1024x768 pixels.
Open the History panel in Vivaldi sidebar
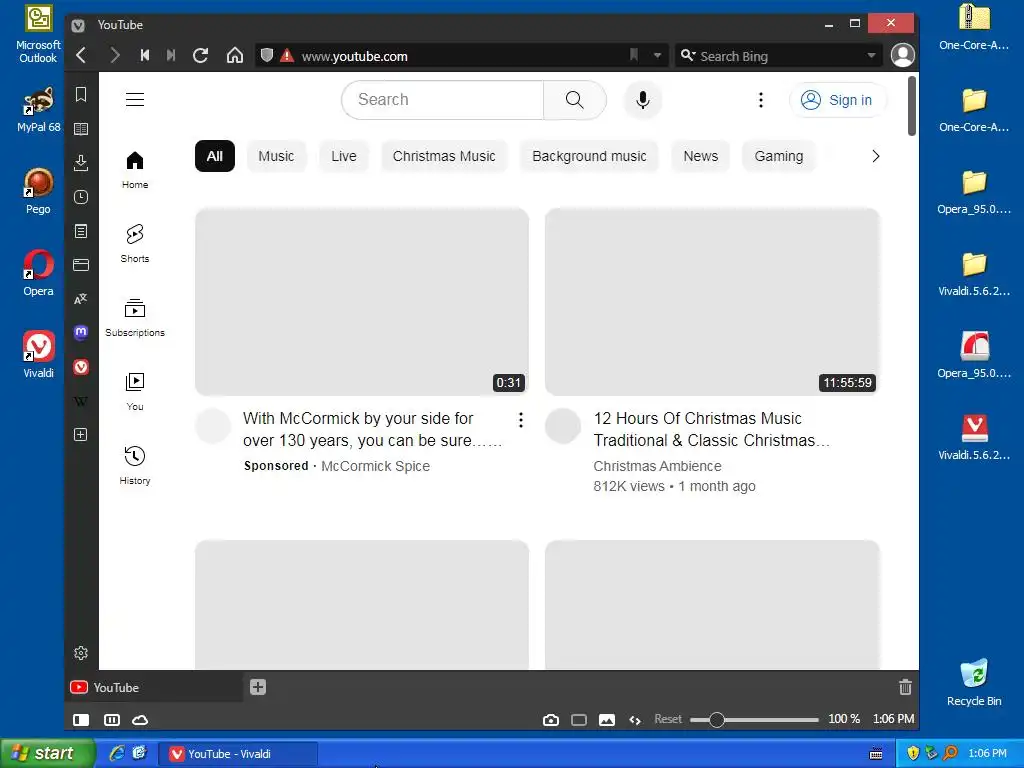[x=81, y=197]
